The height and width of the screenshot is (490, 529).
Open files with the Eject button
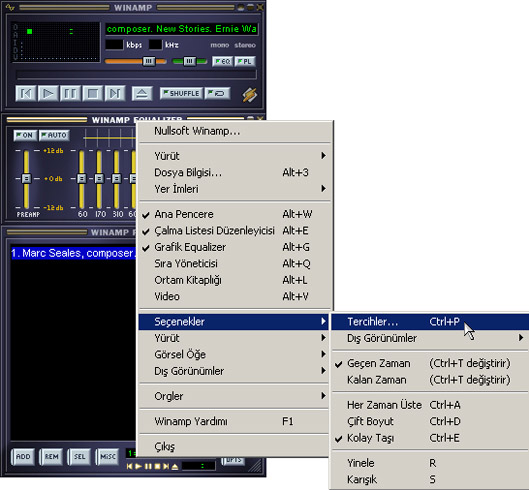pos(142,93)
